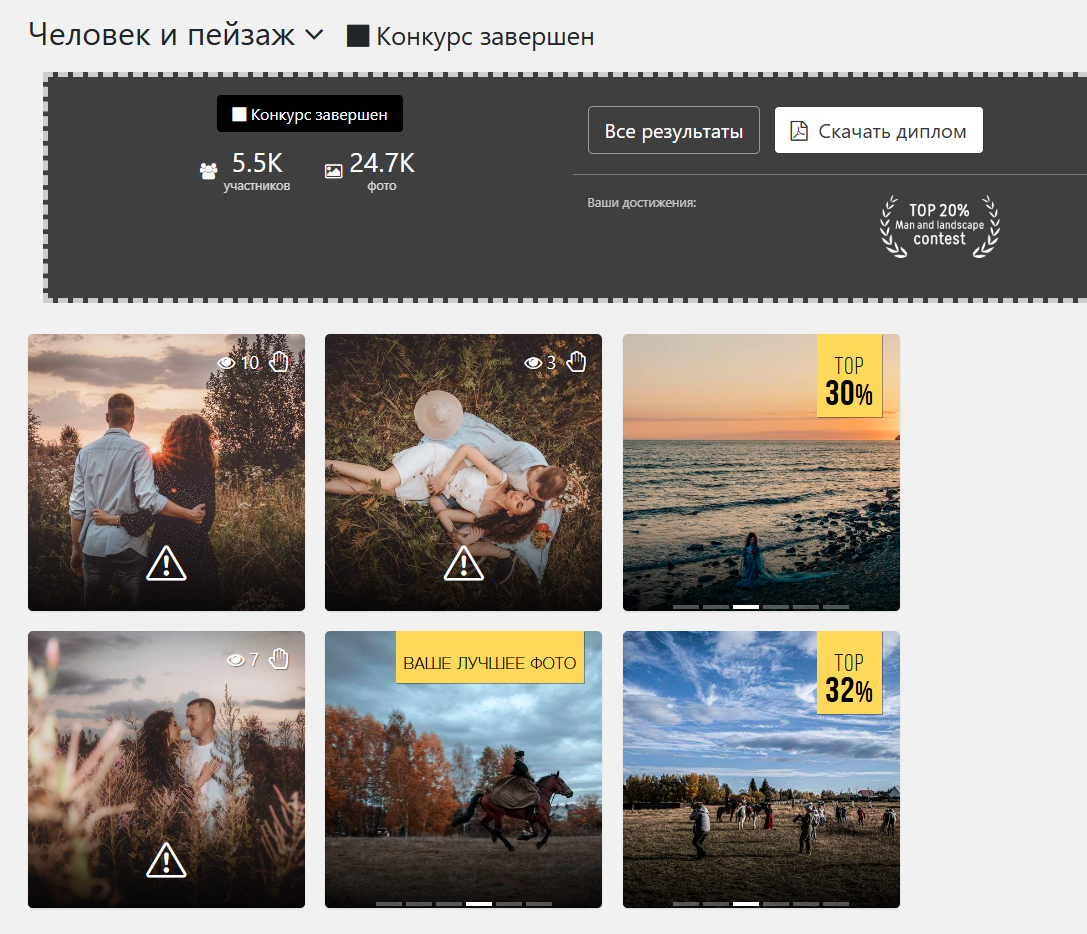Viewport: 1087px width, 934px height.
Task: Click the photo icon beside 24.7K count
Action: tap(331, 168)
